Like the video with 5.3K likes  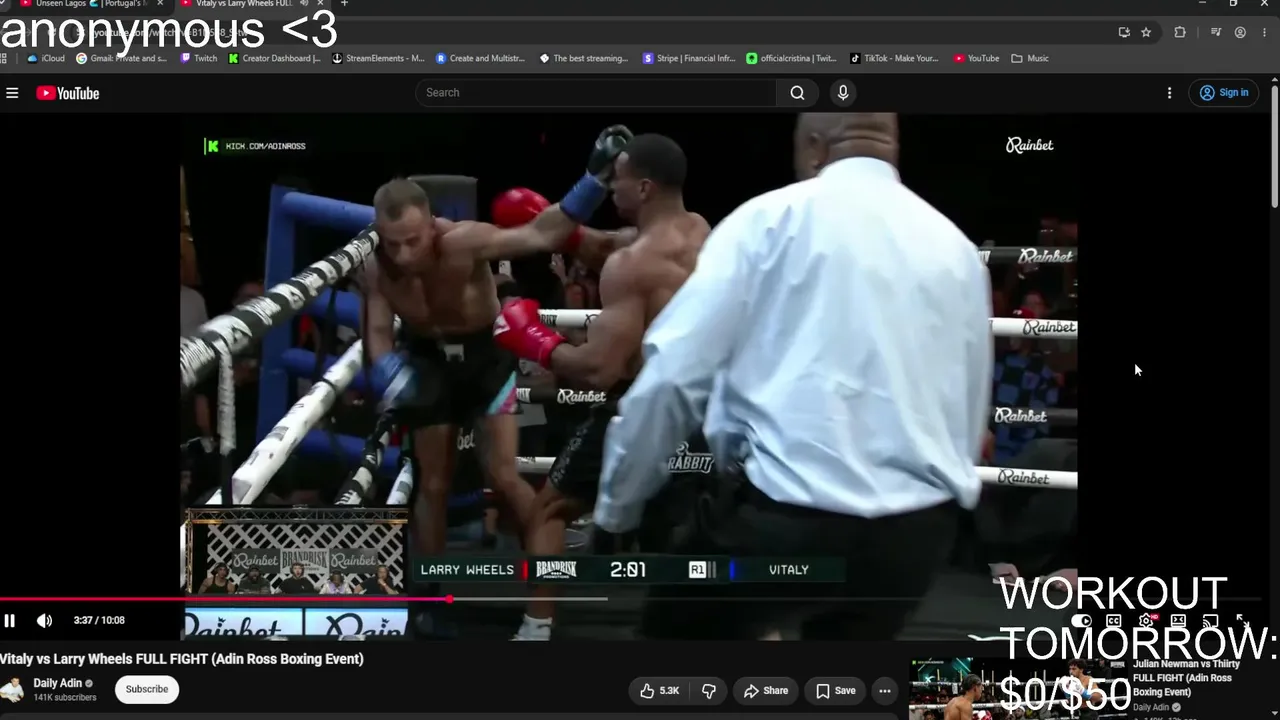[x=660, y=690]
